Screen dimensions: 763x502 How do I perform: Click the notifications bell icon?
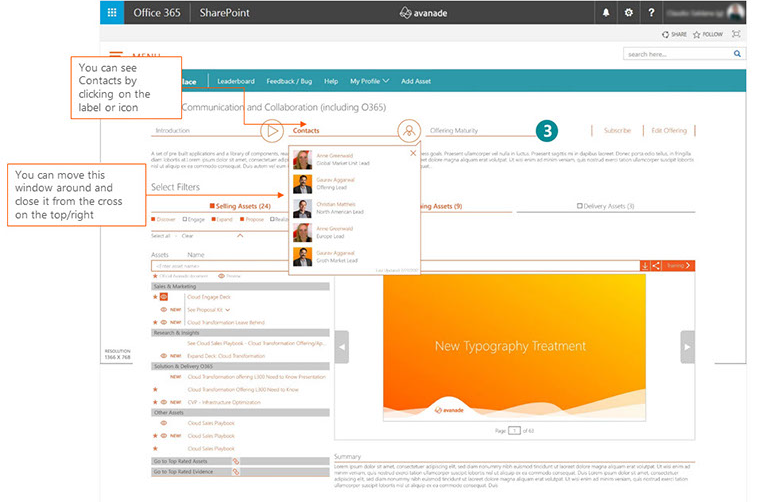[605, 13]
